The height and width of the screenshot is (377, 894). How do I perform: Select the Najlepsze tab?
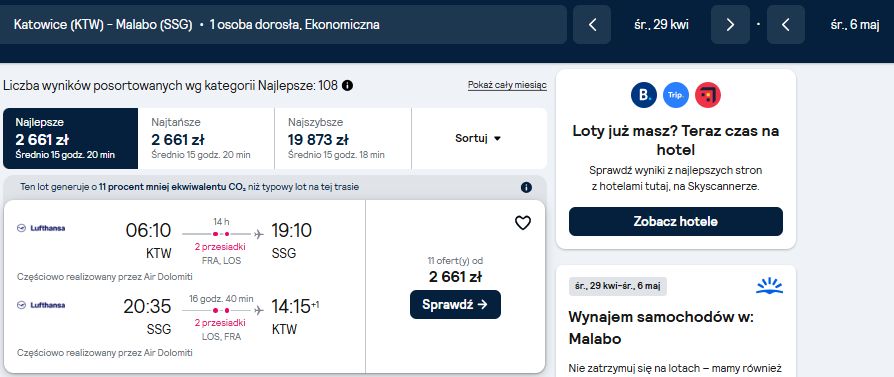pyautogui.click(x=71, y=139)
